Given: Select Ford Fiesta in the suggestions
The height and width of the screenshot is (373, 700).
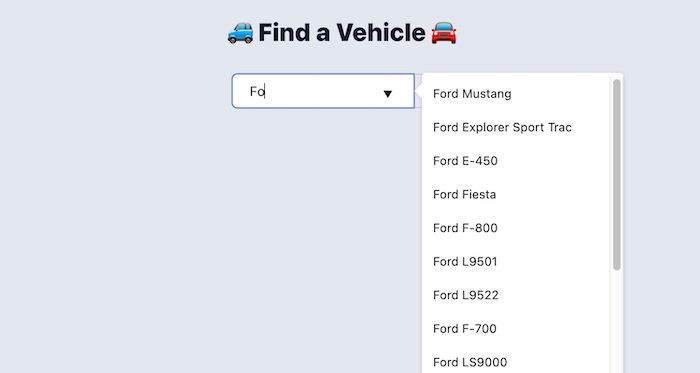Looking at the screenshot, I should click(x=516, y=195).
